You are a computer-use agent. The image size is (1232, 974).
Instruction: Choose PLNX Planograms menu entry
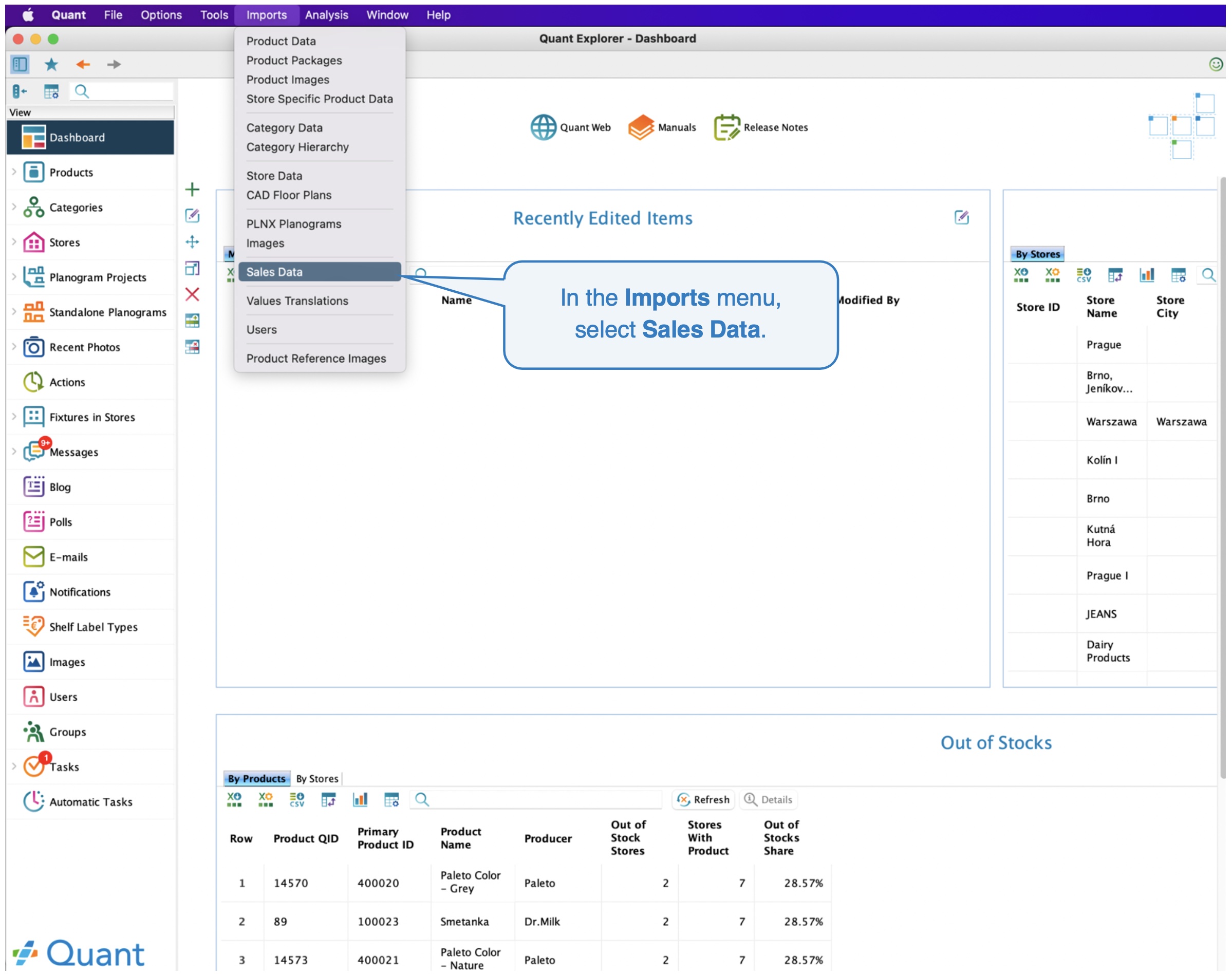(x=294, y=224)
